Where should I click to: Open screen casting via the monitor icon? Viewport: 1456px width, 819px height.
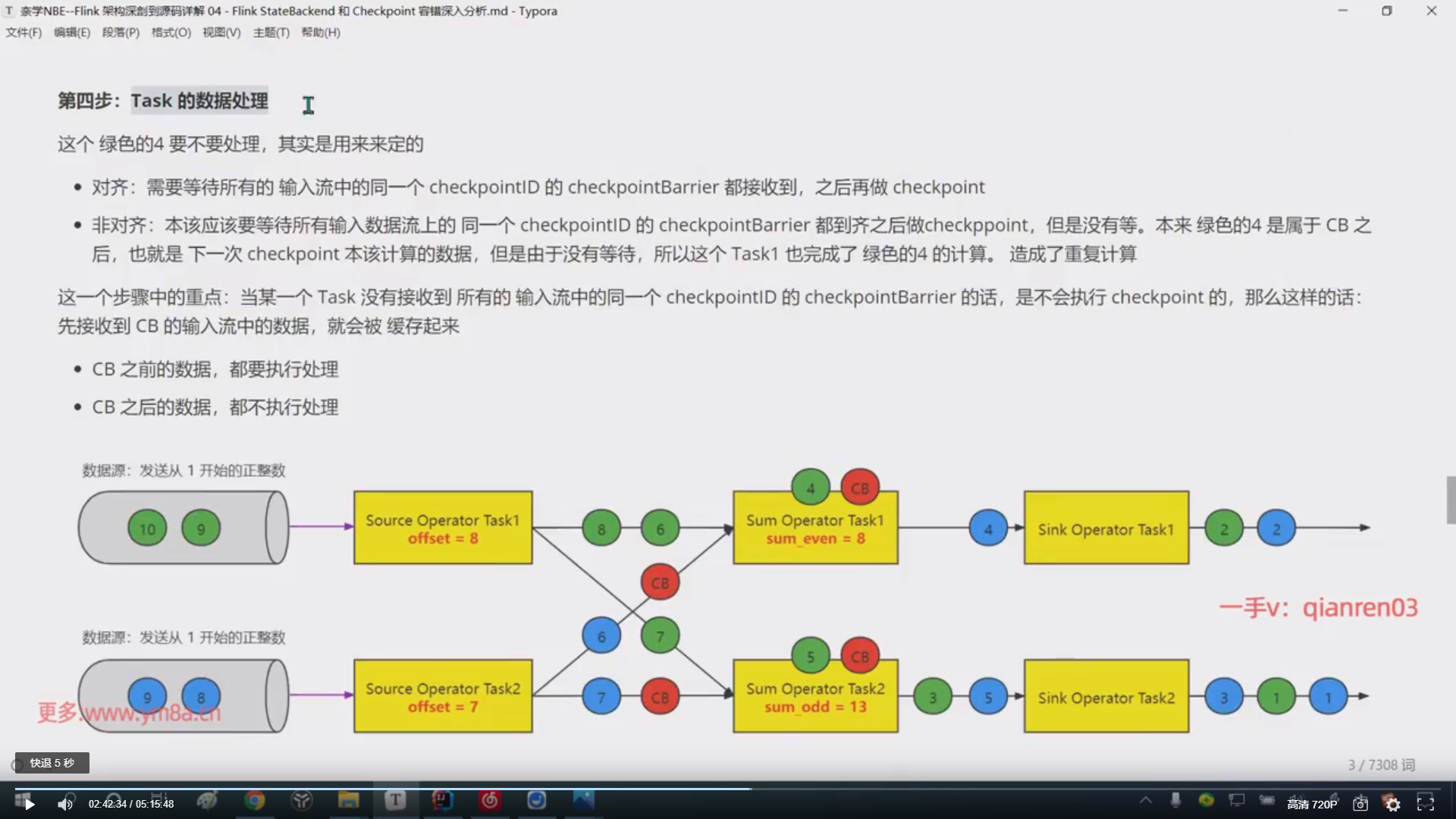1236,801
